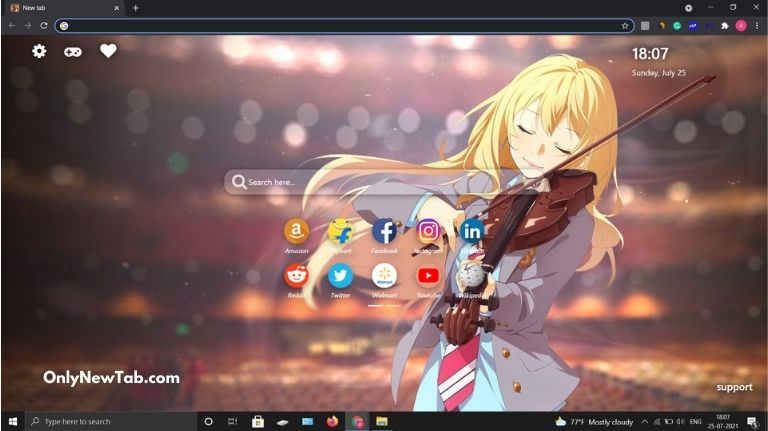Open the Instagram shortcut
The height and width of the screenshot is (431, 768).
(429, 231)
